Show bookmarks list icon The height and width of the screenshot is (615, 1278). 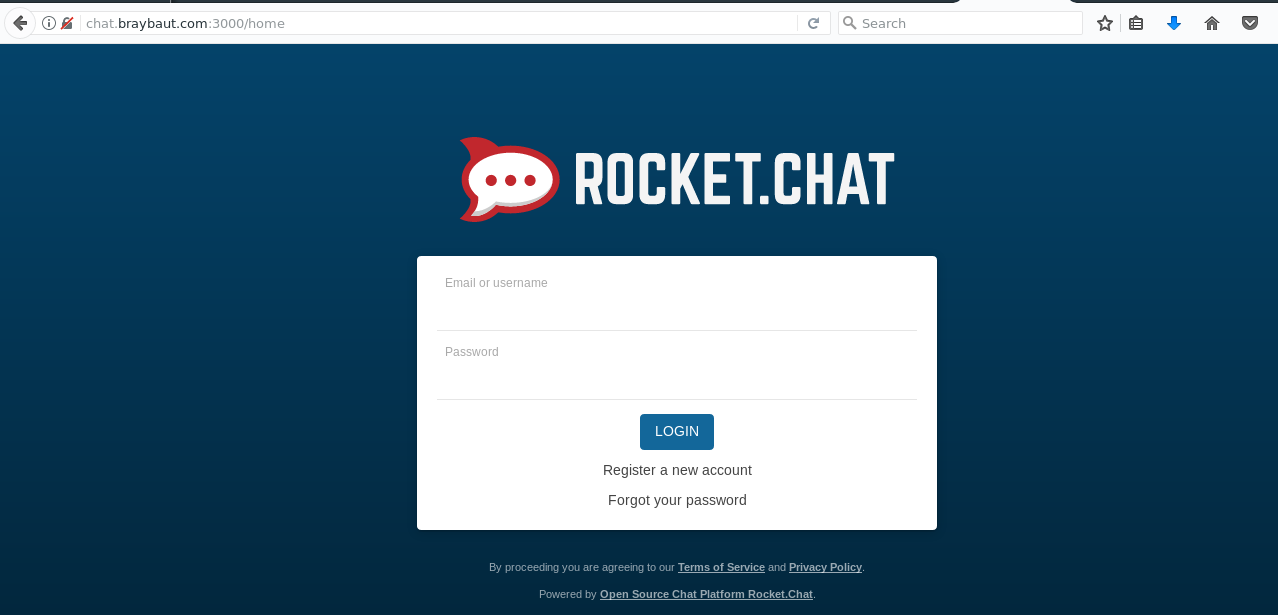[x=1136, y=23]
